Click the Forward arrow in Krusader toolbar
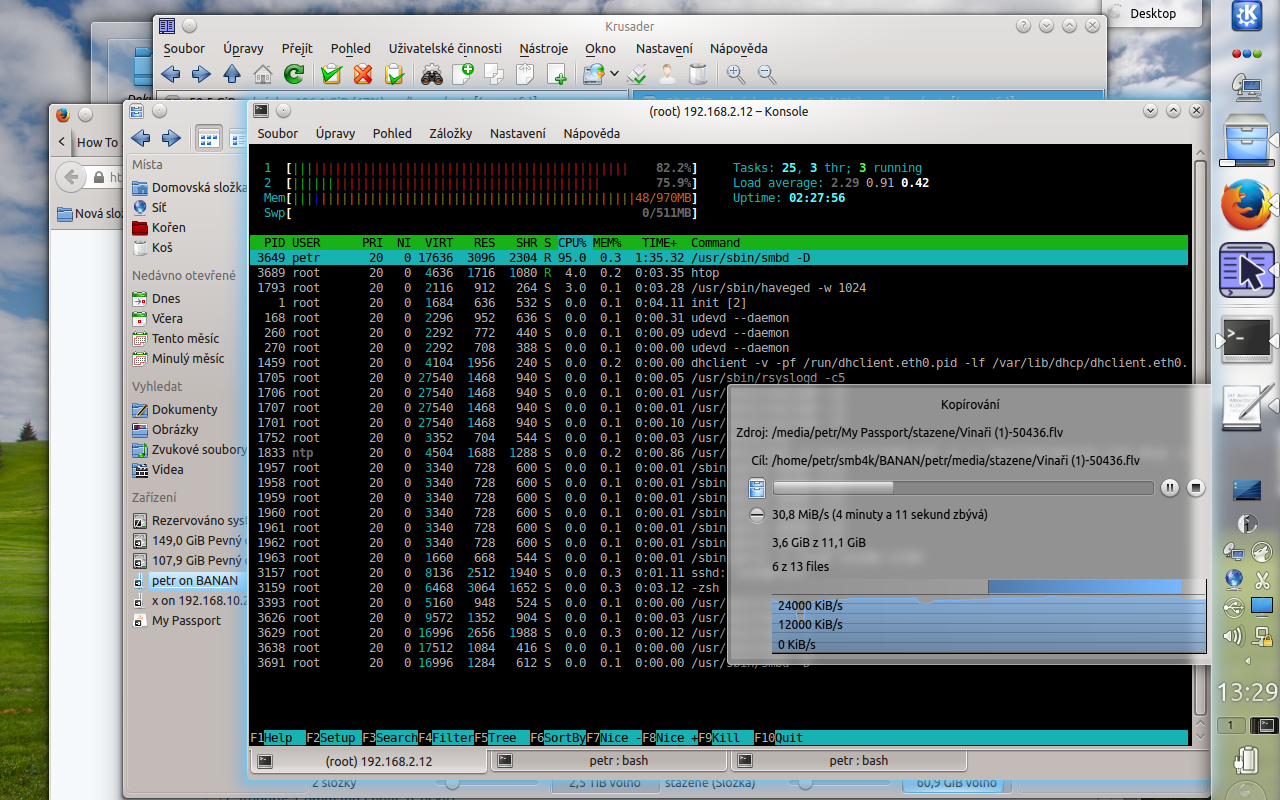Viewport: 1280px width, 800px height. 201,73
